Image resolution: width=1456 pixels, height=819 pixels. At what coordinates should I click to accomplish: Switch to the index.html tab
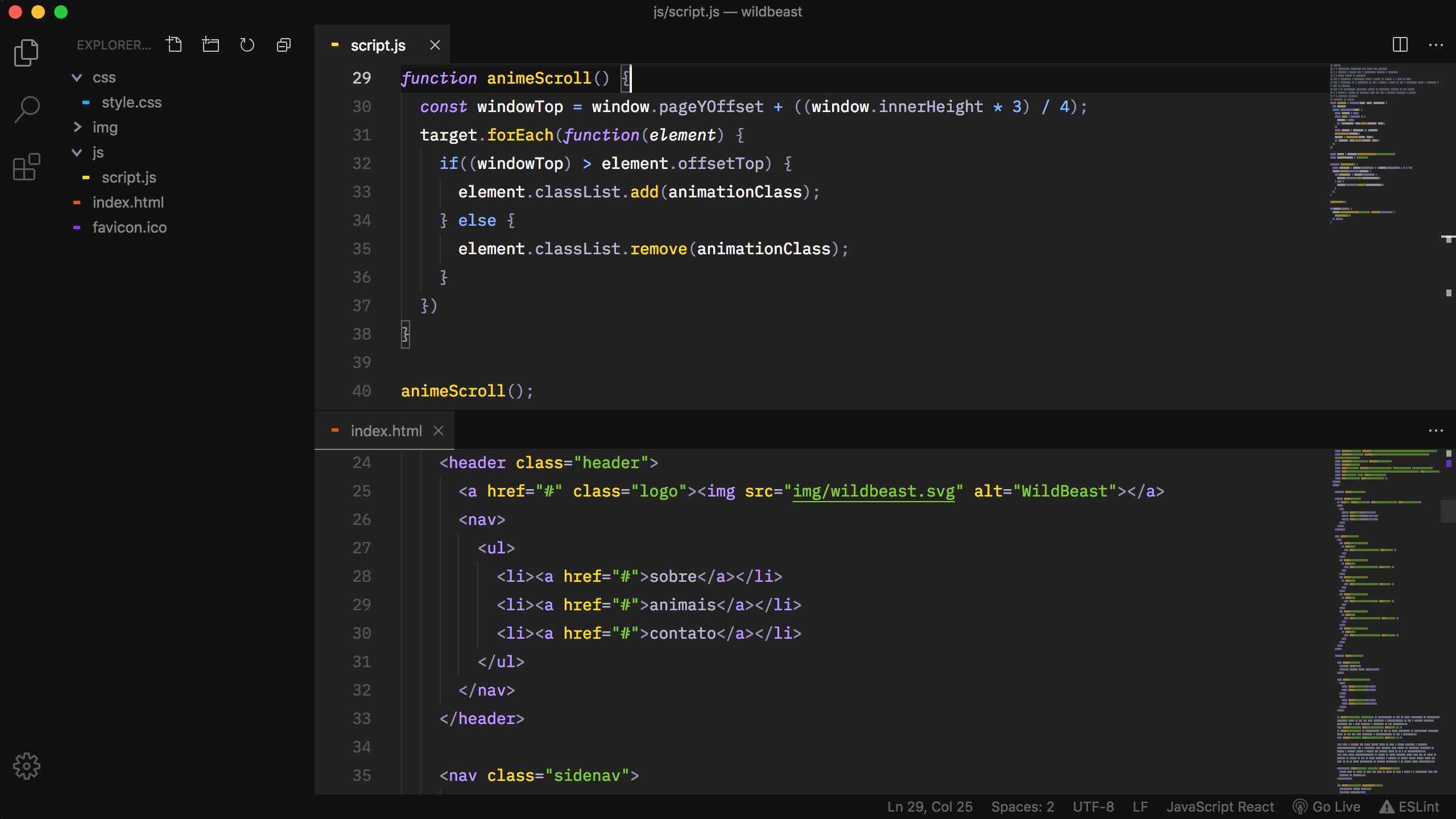pos(386,431)
